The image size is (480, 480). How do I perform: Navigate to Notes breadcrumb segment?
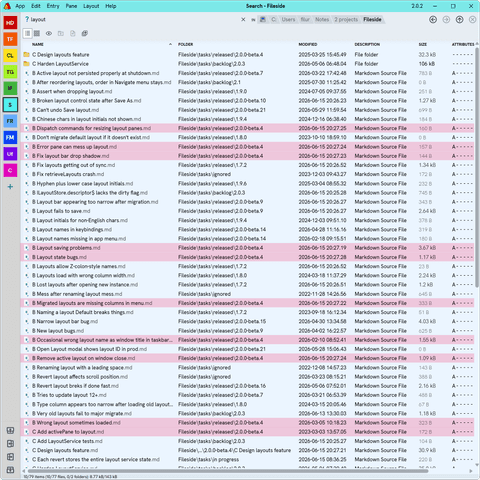pos(322,20)
